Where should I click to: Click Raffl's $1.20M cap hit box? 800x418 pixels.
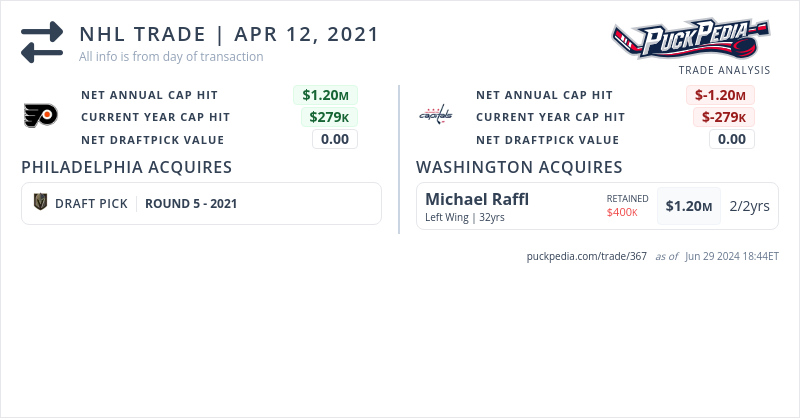pyautogui.click(x=689, y=206)
